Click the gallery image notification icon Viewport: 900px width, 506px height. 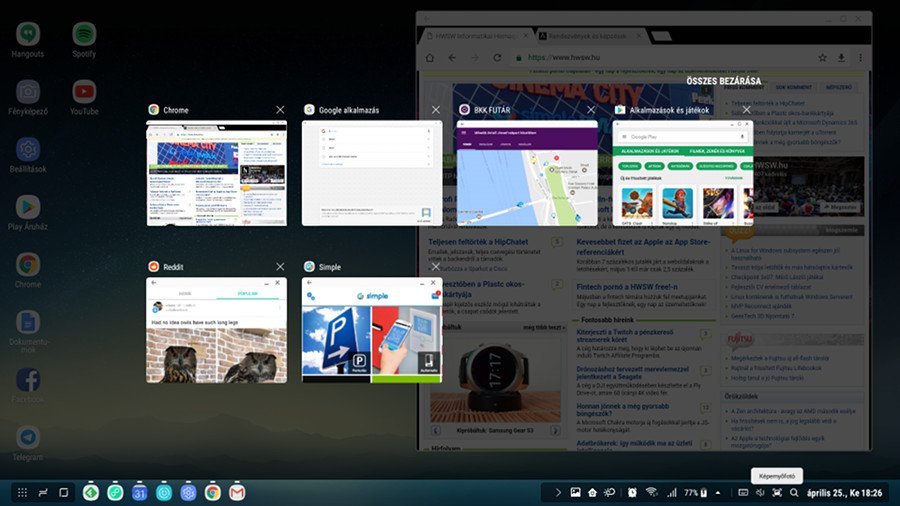point(575,492)
